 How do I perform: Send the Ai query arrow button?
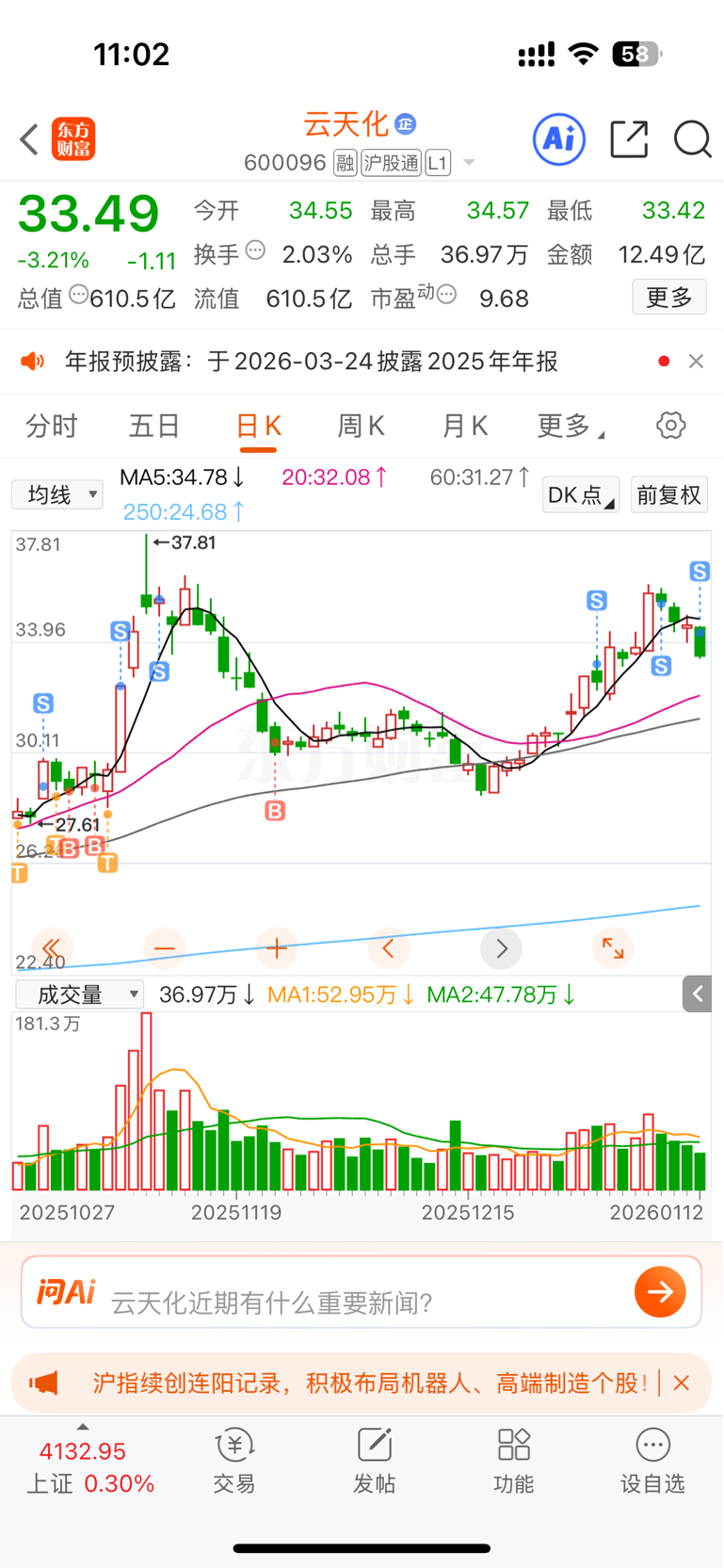660,1292
